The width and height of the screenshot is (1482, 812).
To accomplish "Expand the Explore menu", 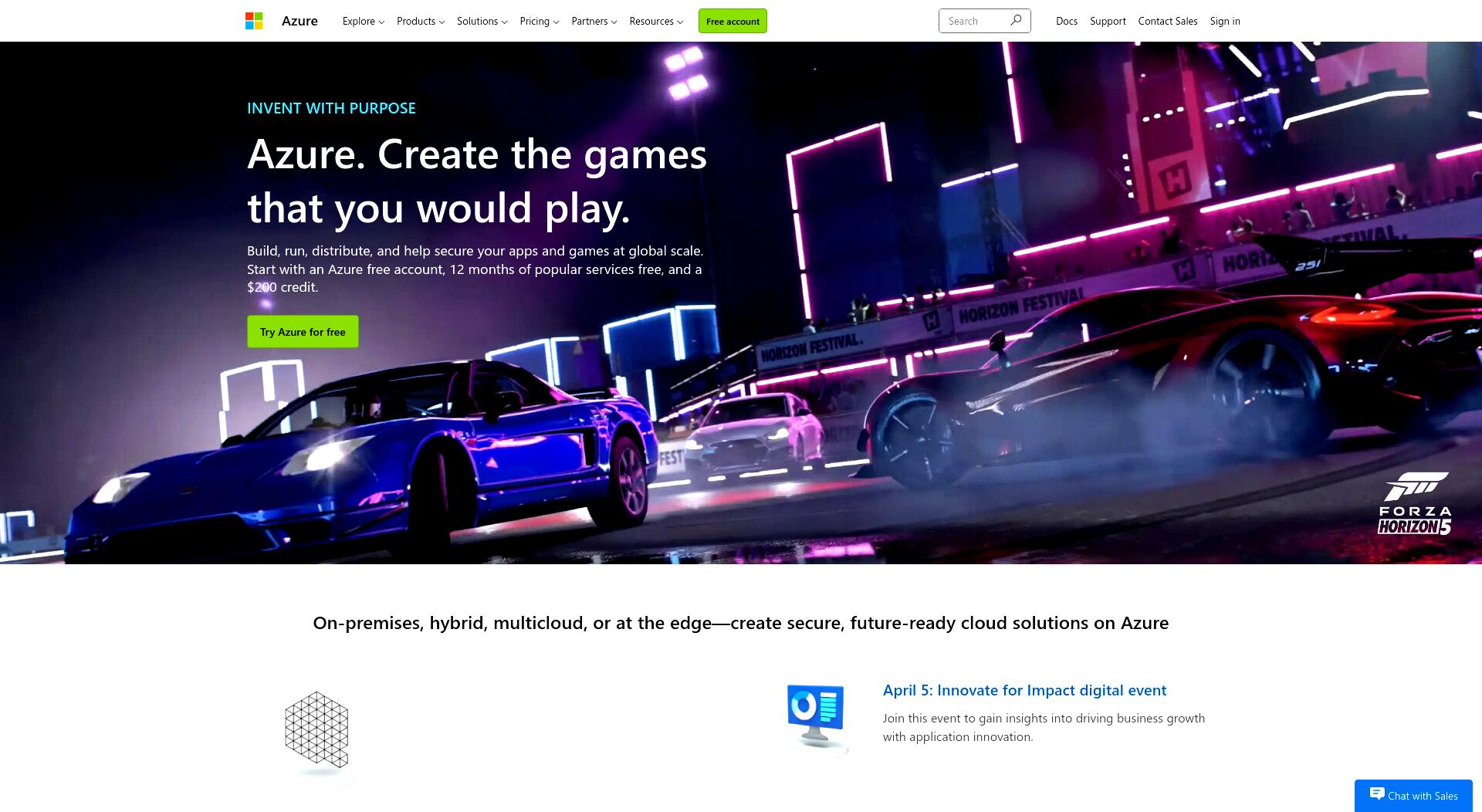I will [x=364, y=21].
